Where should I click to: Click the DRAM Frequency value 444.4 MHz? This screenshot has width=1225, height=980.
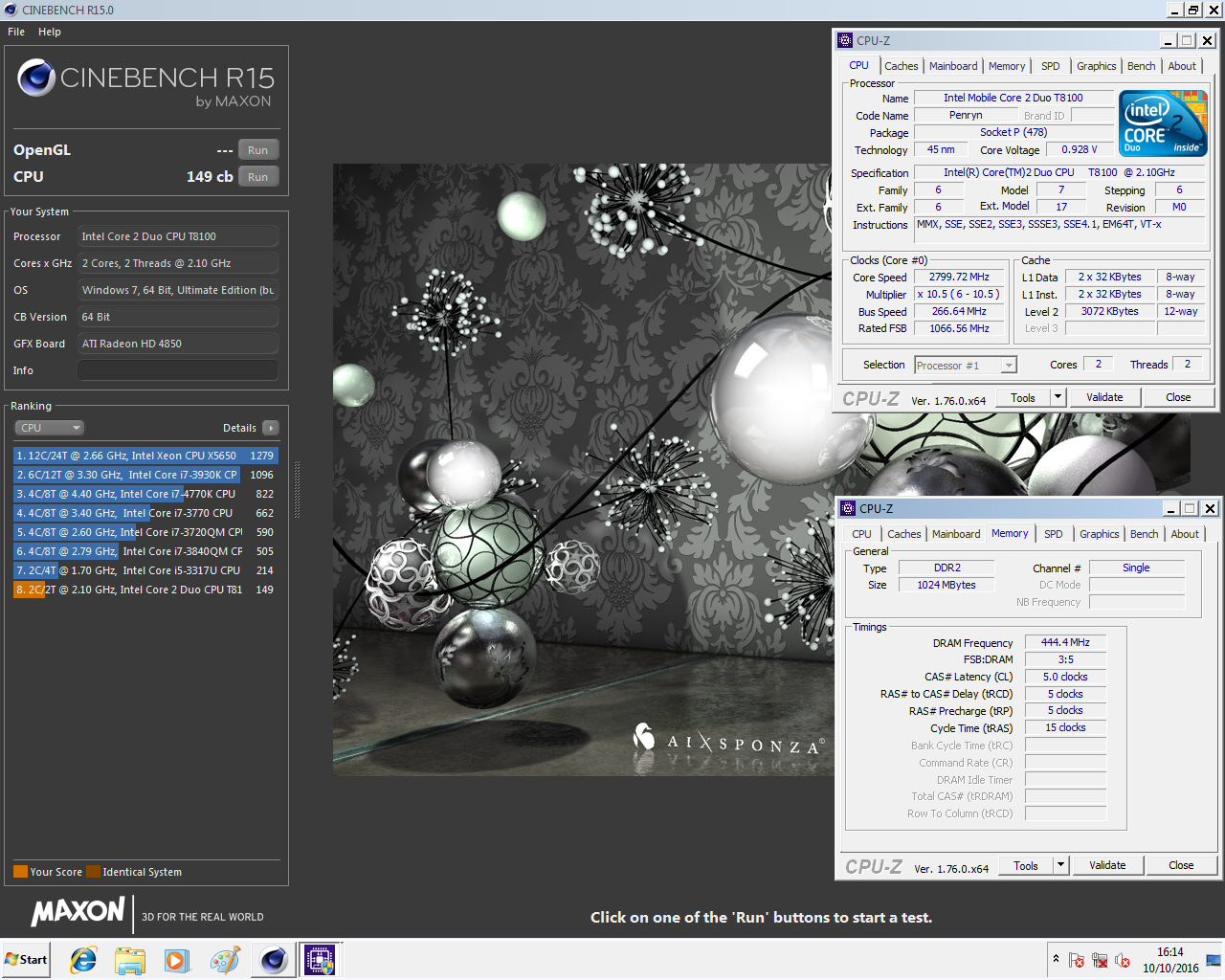click(x=1065, y=642)
